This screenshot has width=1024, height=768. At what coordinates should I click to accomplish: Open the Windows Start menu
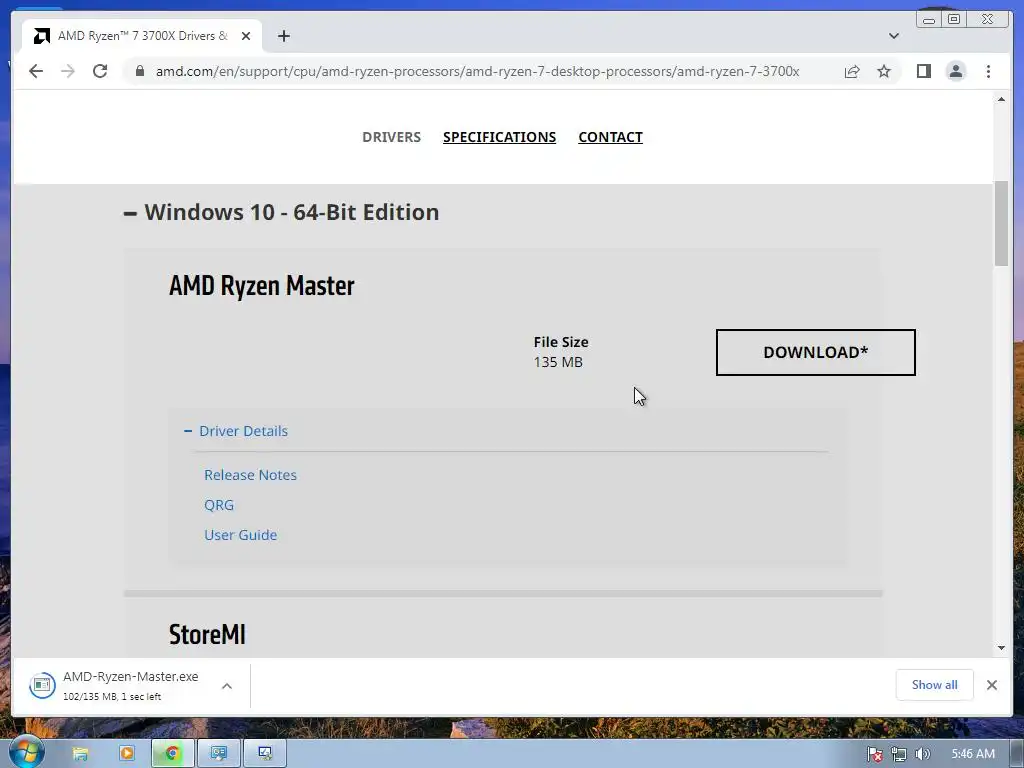coord(27,752)
